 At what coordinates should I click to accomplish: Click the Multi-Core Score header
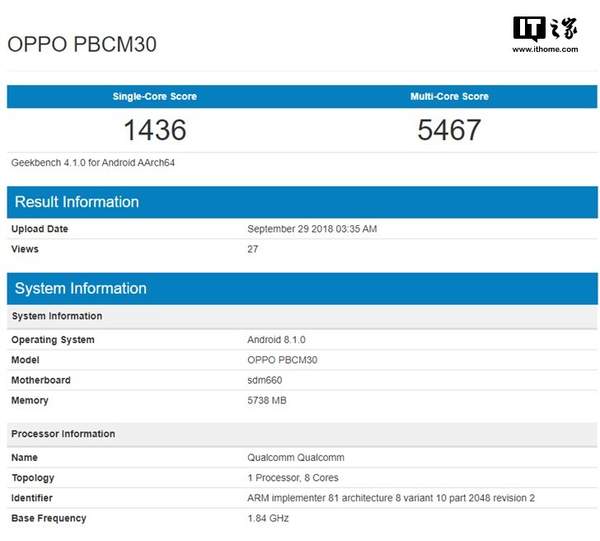point(449,96)
